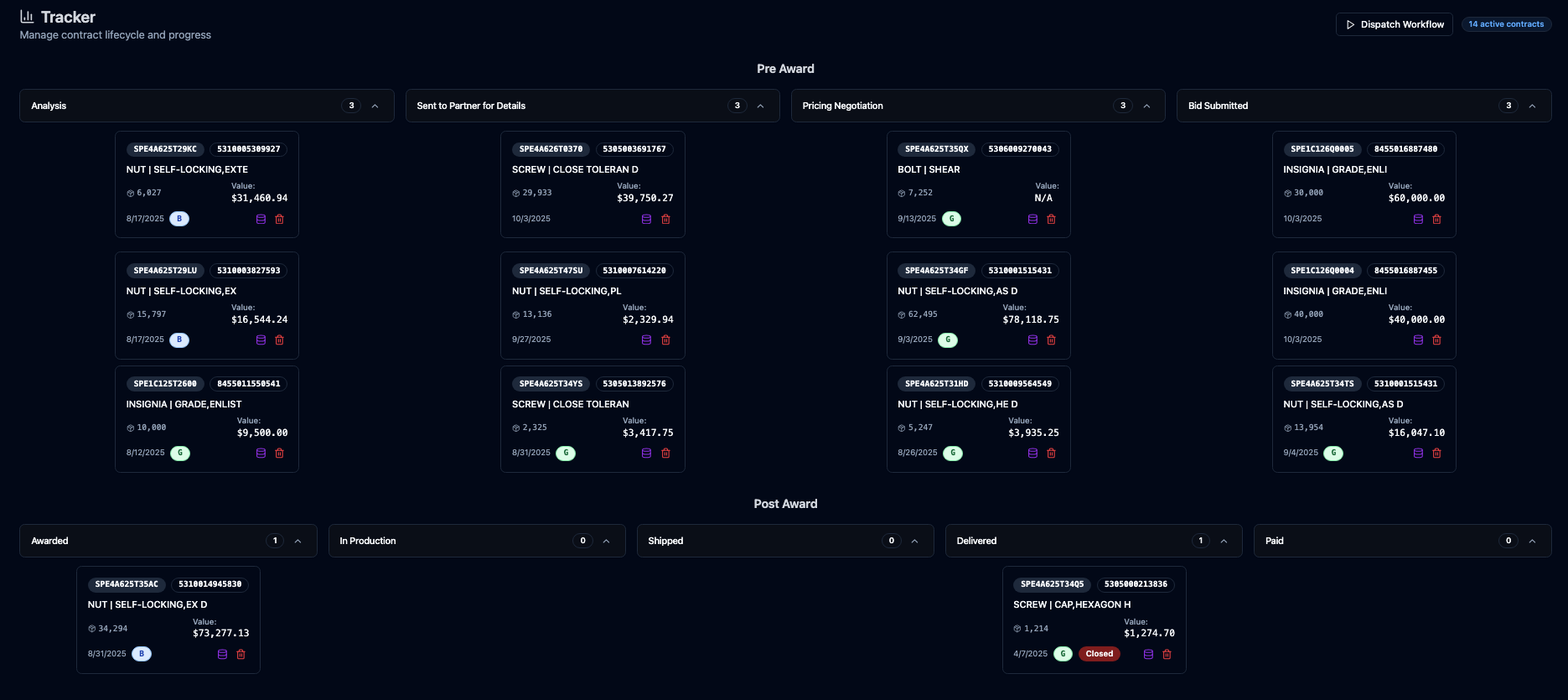Open database icon on card SPE4A625T31HD

coord(1032,453)
